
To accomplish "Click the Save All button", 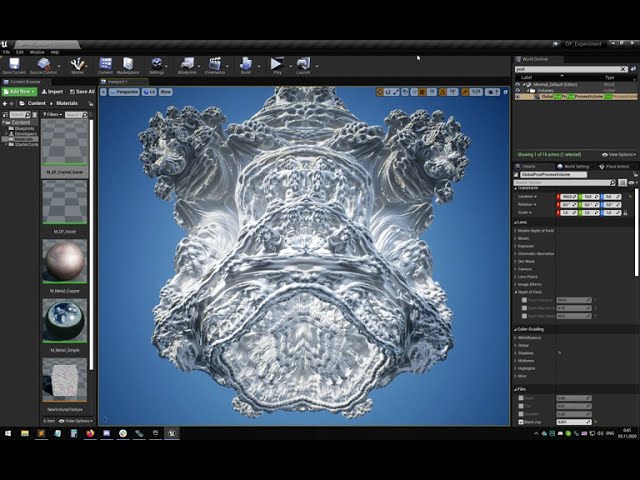I will pos(82,92).
